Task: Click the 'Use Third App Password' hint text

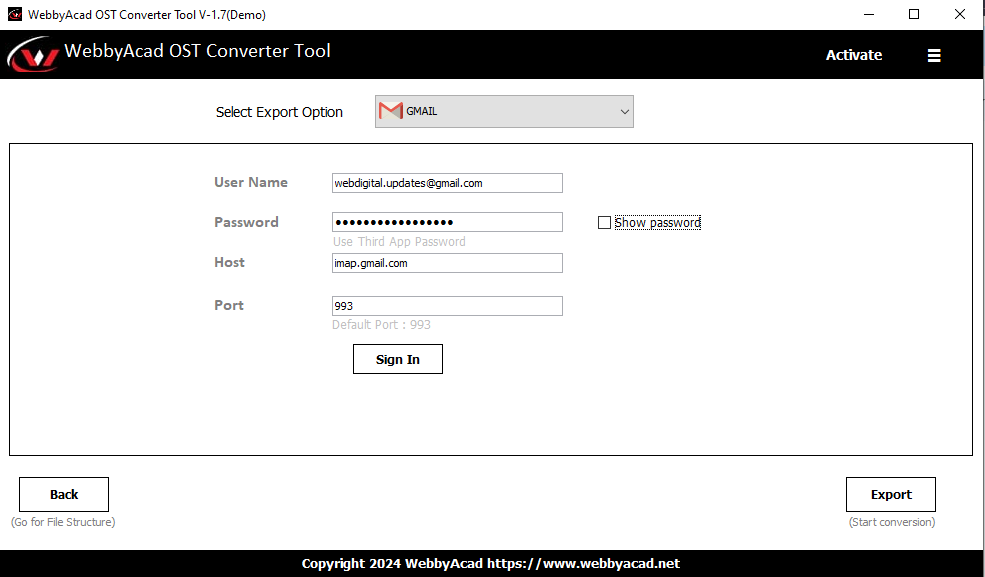Action: coord(400,242)
